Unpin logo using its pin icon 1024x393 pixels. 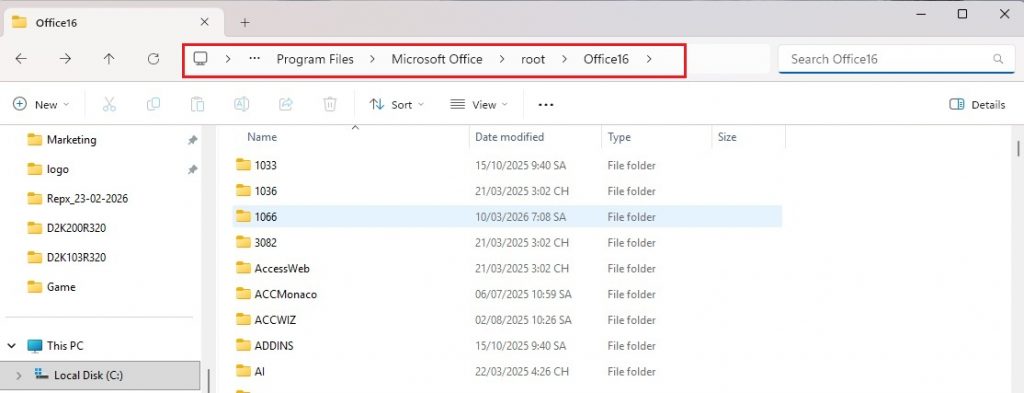coord(192,170)
